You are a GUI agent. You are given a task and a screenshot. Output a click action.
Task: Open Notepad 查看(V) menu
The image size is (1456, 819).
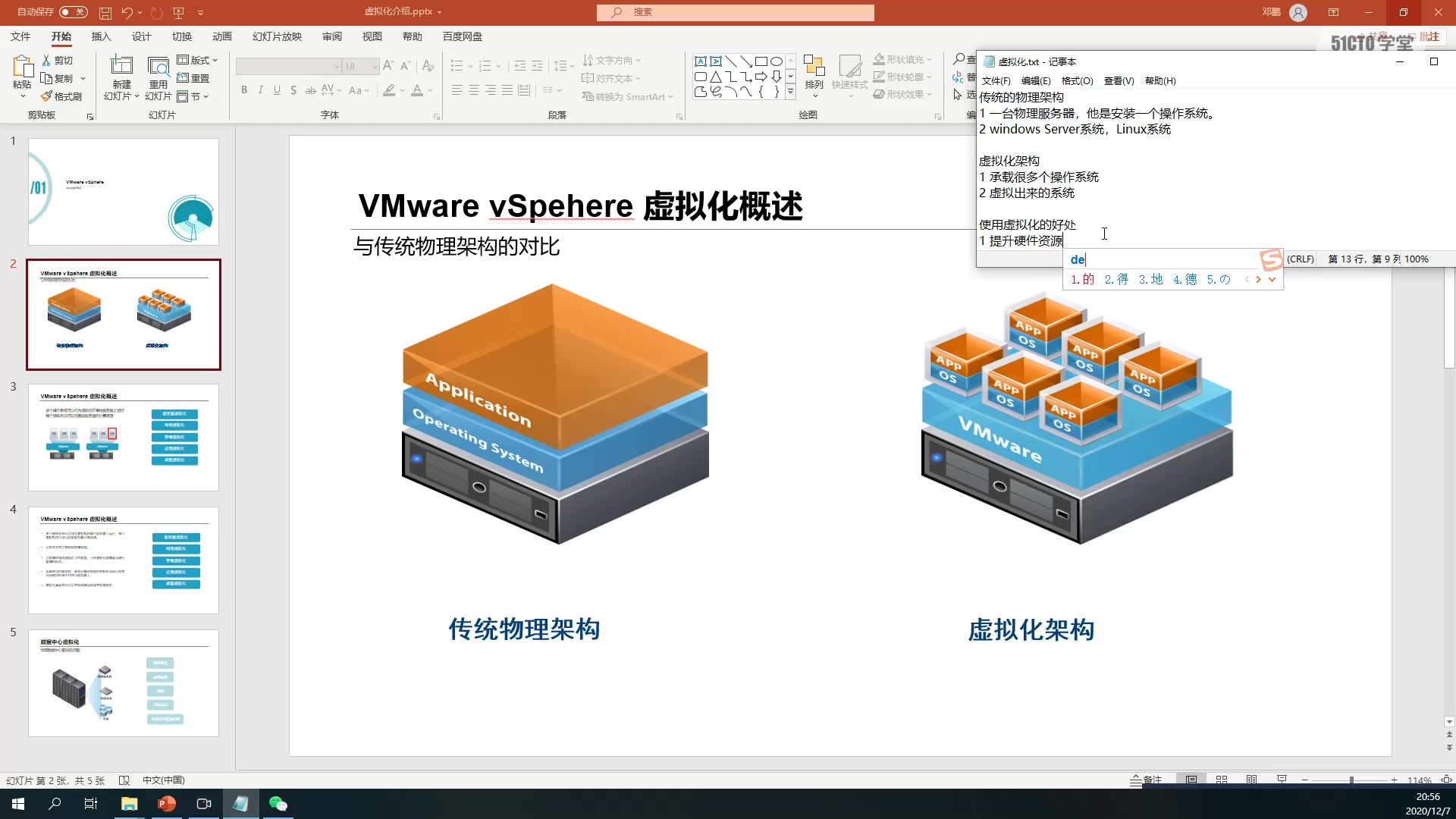(x=1119, y=80)
